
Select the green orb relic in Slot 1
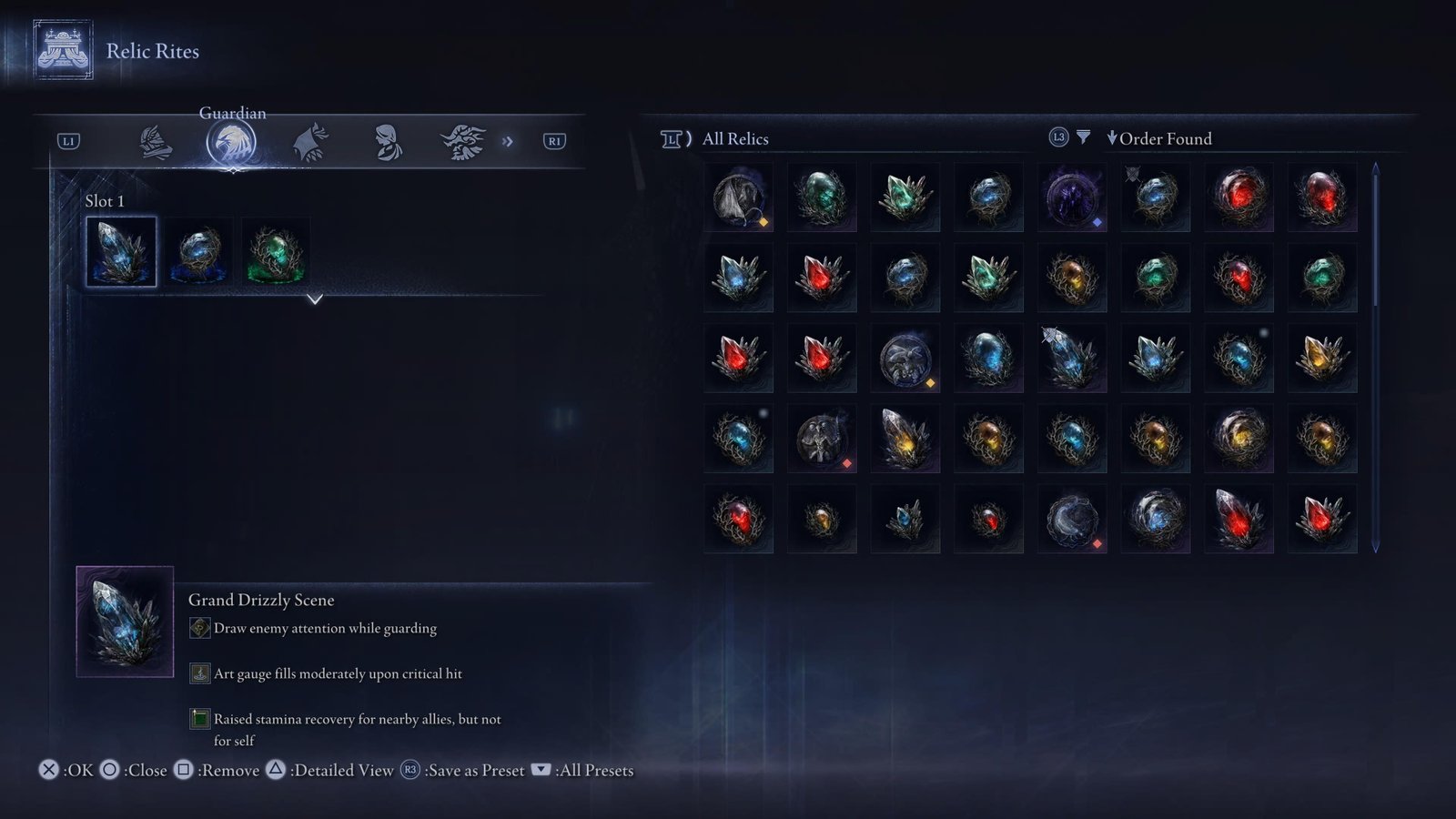[276, 252]
